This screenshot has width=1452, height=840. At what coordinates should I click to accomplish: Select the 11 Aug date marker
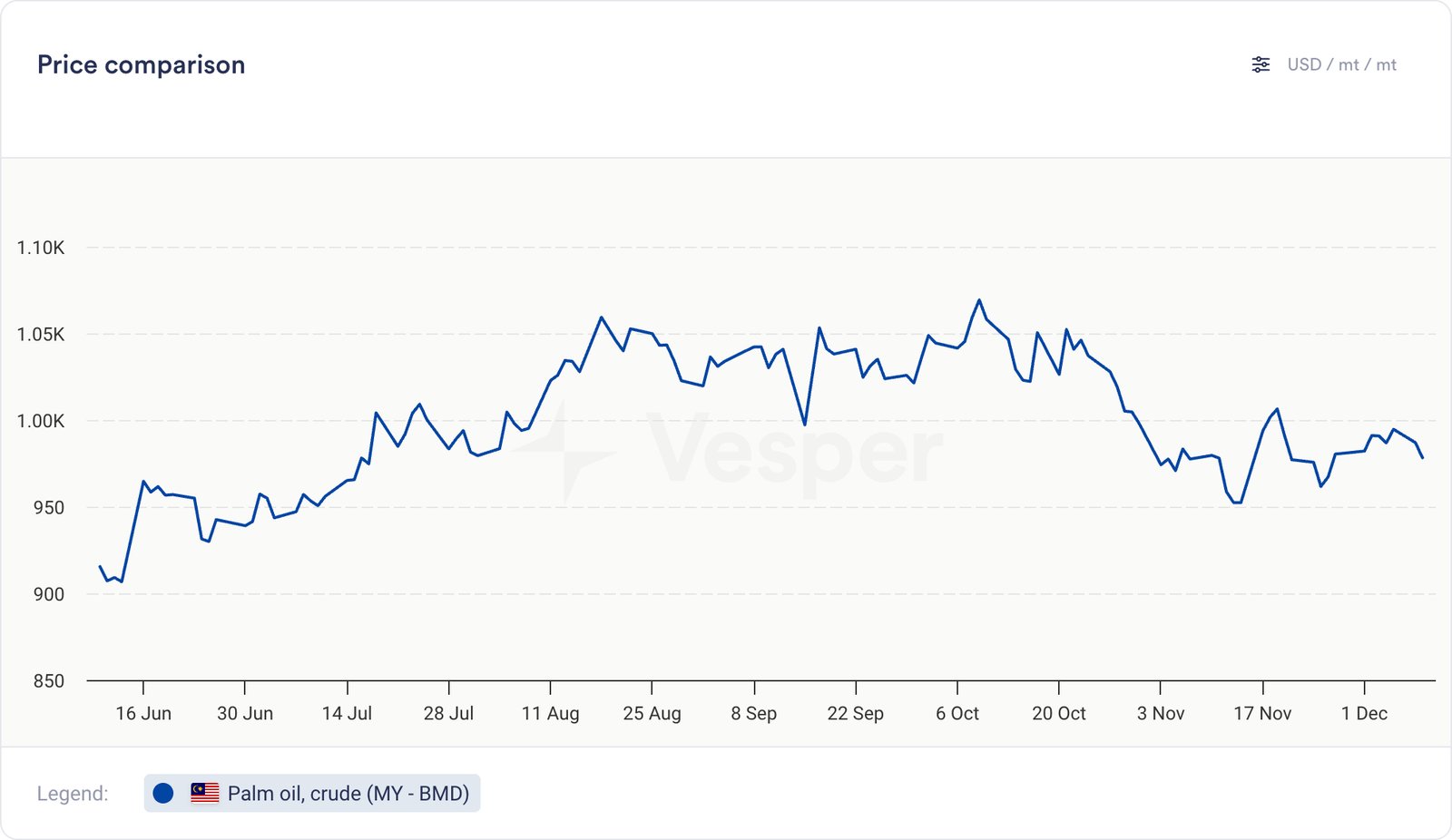[x=550, y=713]
